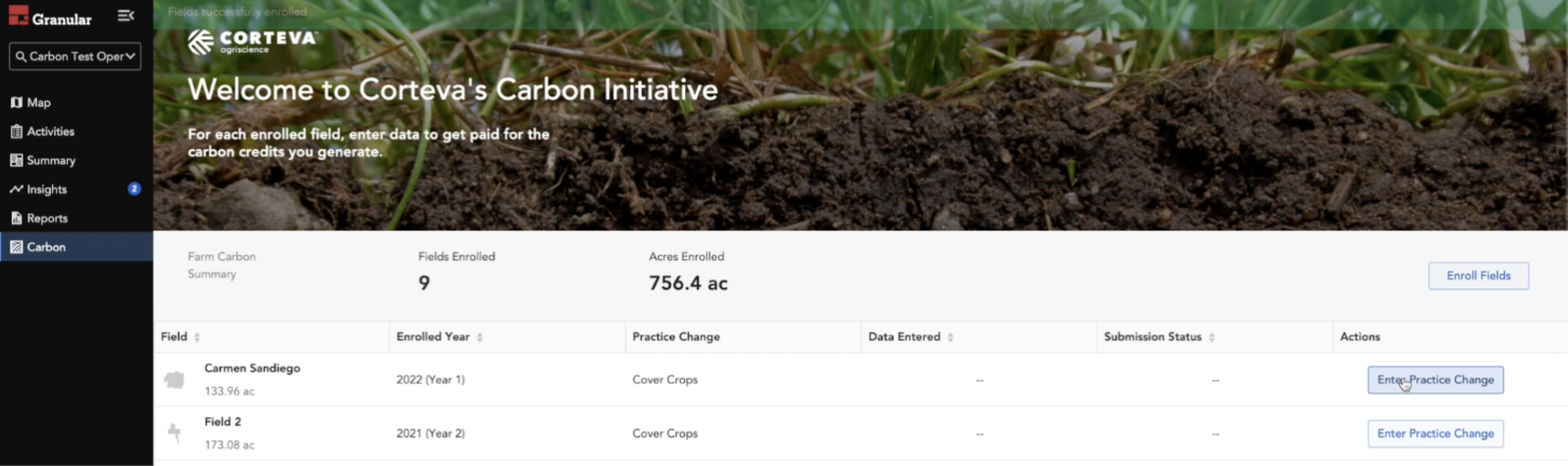Click the Activities clipboard icon
Image resolution: width=1568 pixels, height=466 pixels.
[x=17, y=131]
